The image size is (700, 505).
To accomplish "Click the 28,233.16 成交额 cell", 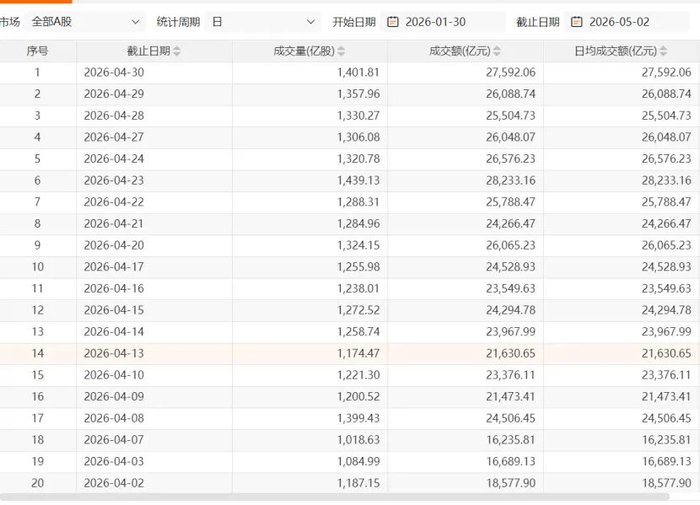I will pos(511,180).
